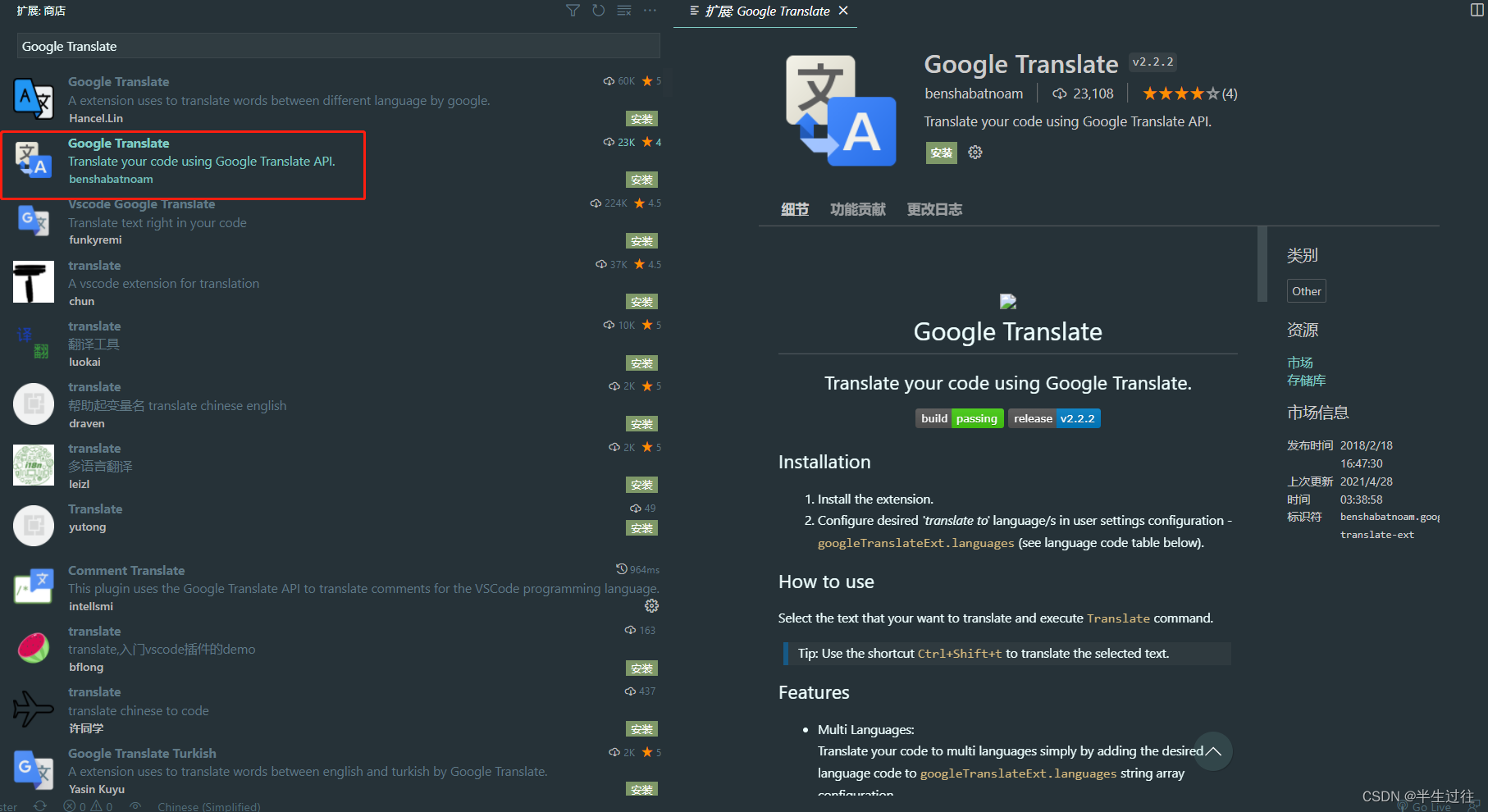Click the scroll to top arrow button
The height and width of the screenshot is (812, 1488).
1213,751
